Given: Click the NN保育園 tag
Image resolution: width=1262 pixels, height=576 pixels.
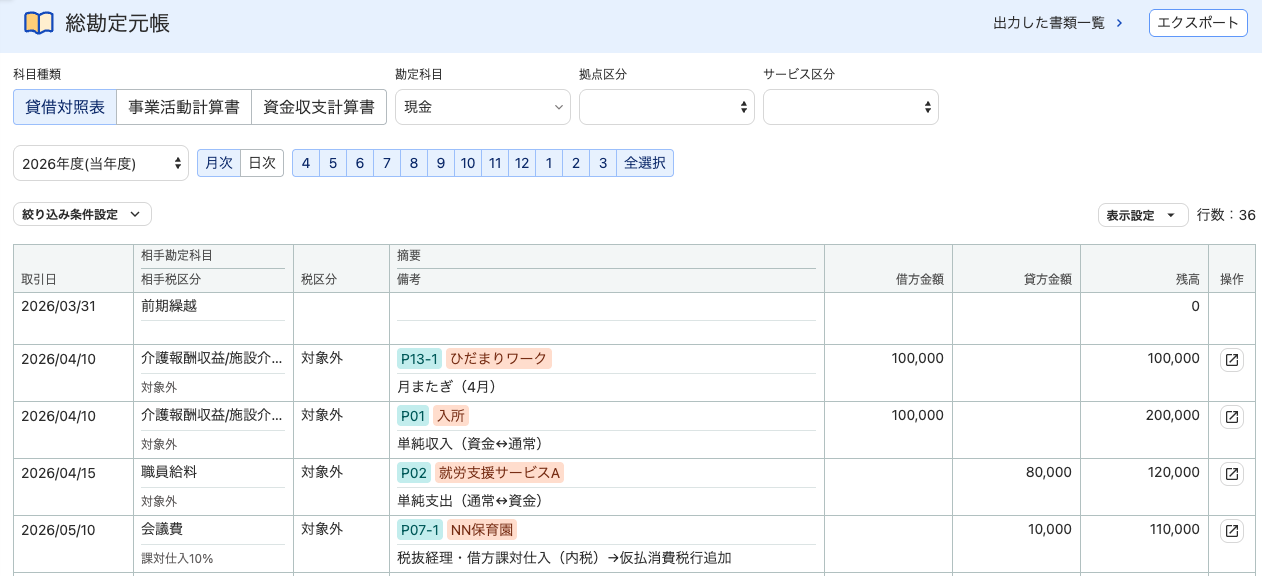Looking at the screenshot, I should tap(482, 530).
